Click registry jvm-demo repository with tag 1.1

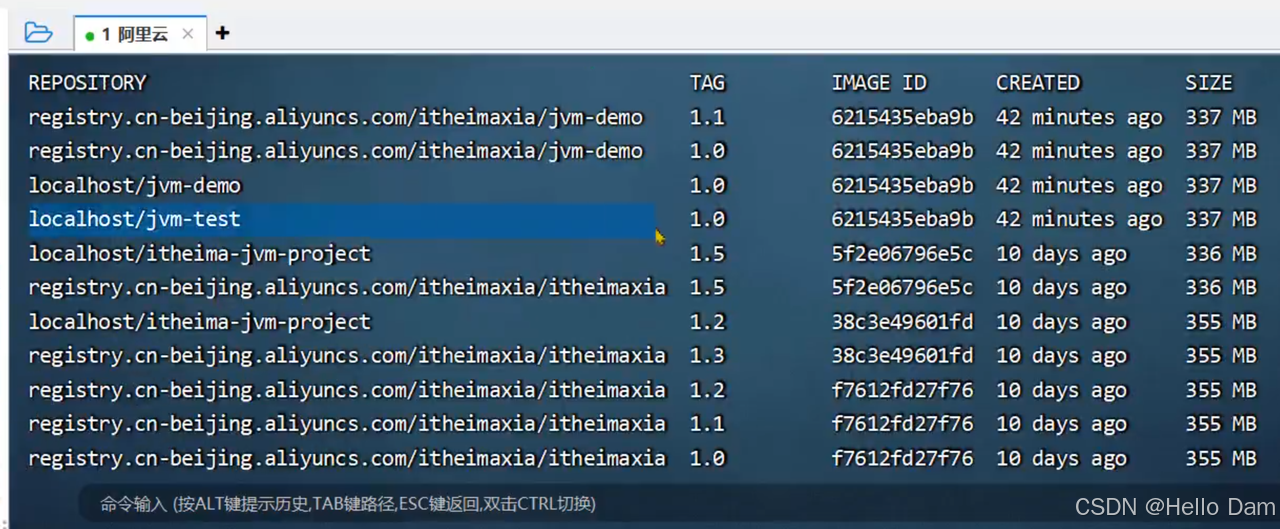pyautogui.click(x=335, y=117)
